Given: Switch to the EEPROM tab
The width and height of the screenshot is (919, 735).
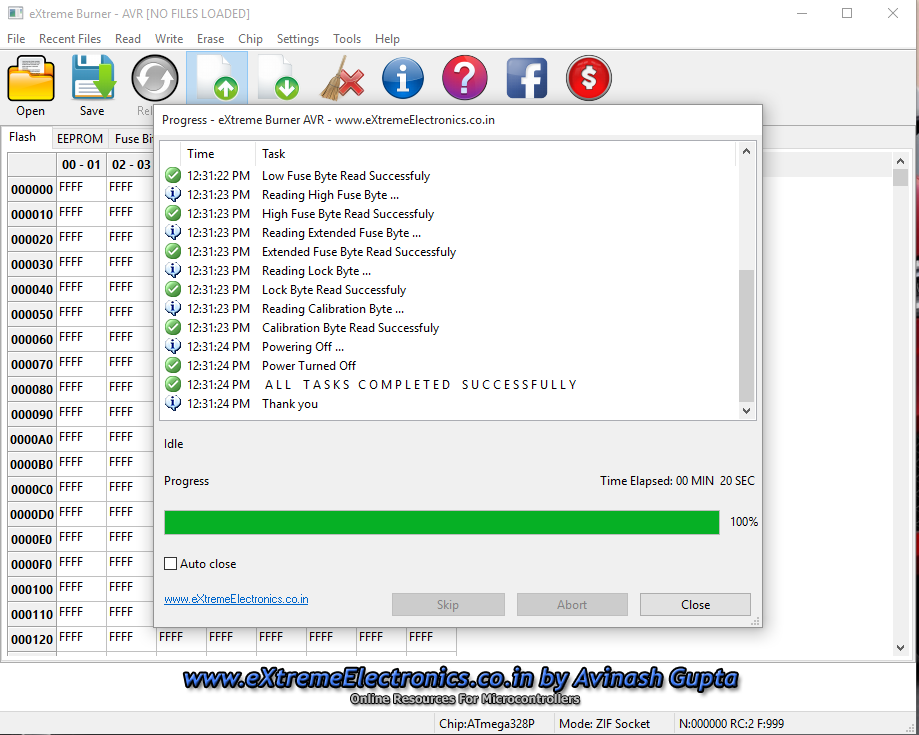Looking at the screenshot, I should tap(80, 139).
